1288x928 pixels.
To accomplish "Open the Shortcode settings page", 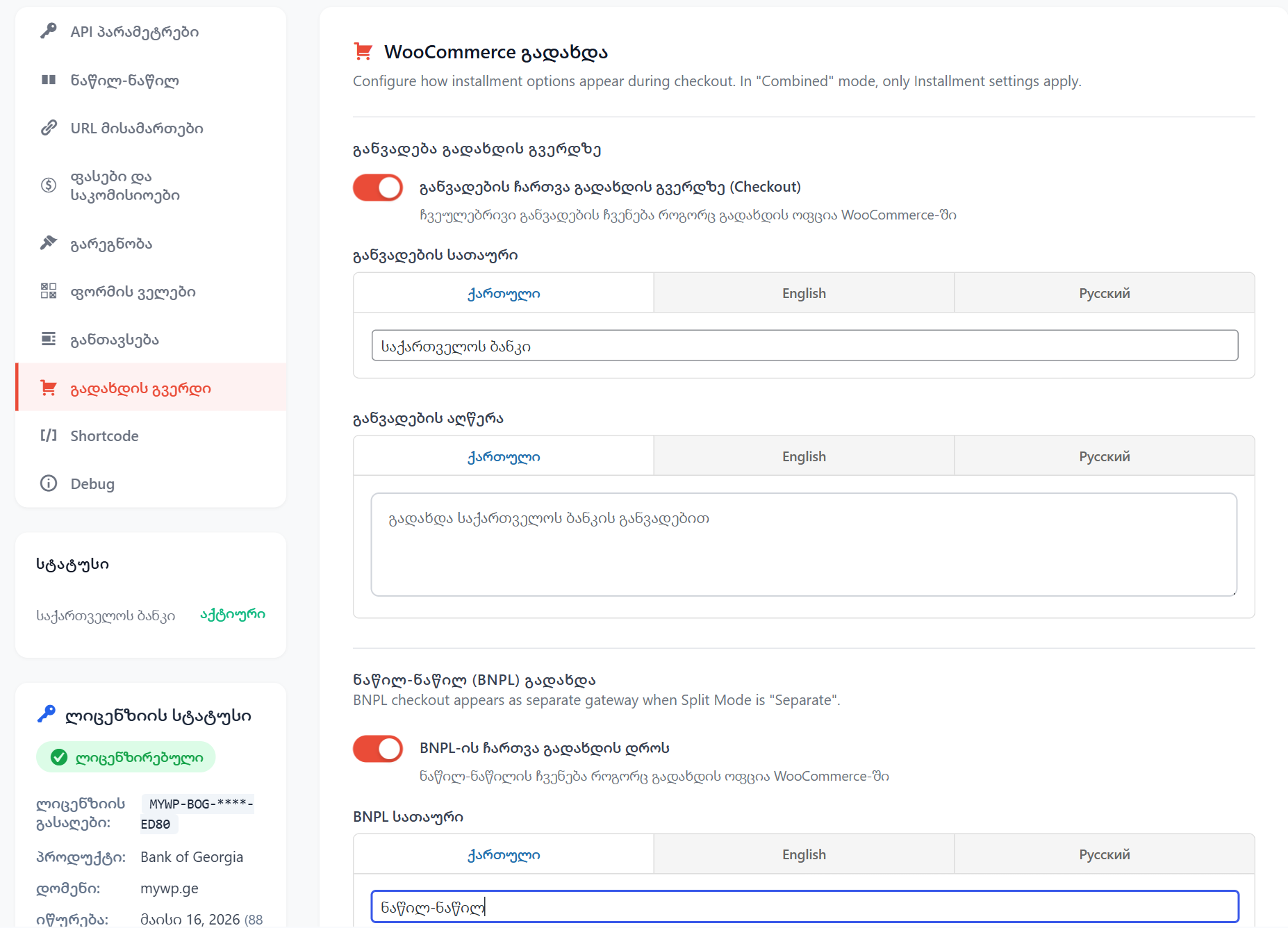I will pyautogui.click(x=104, y=436).
